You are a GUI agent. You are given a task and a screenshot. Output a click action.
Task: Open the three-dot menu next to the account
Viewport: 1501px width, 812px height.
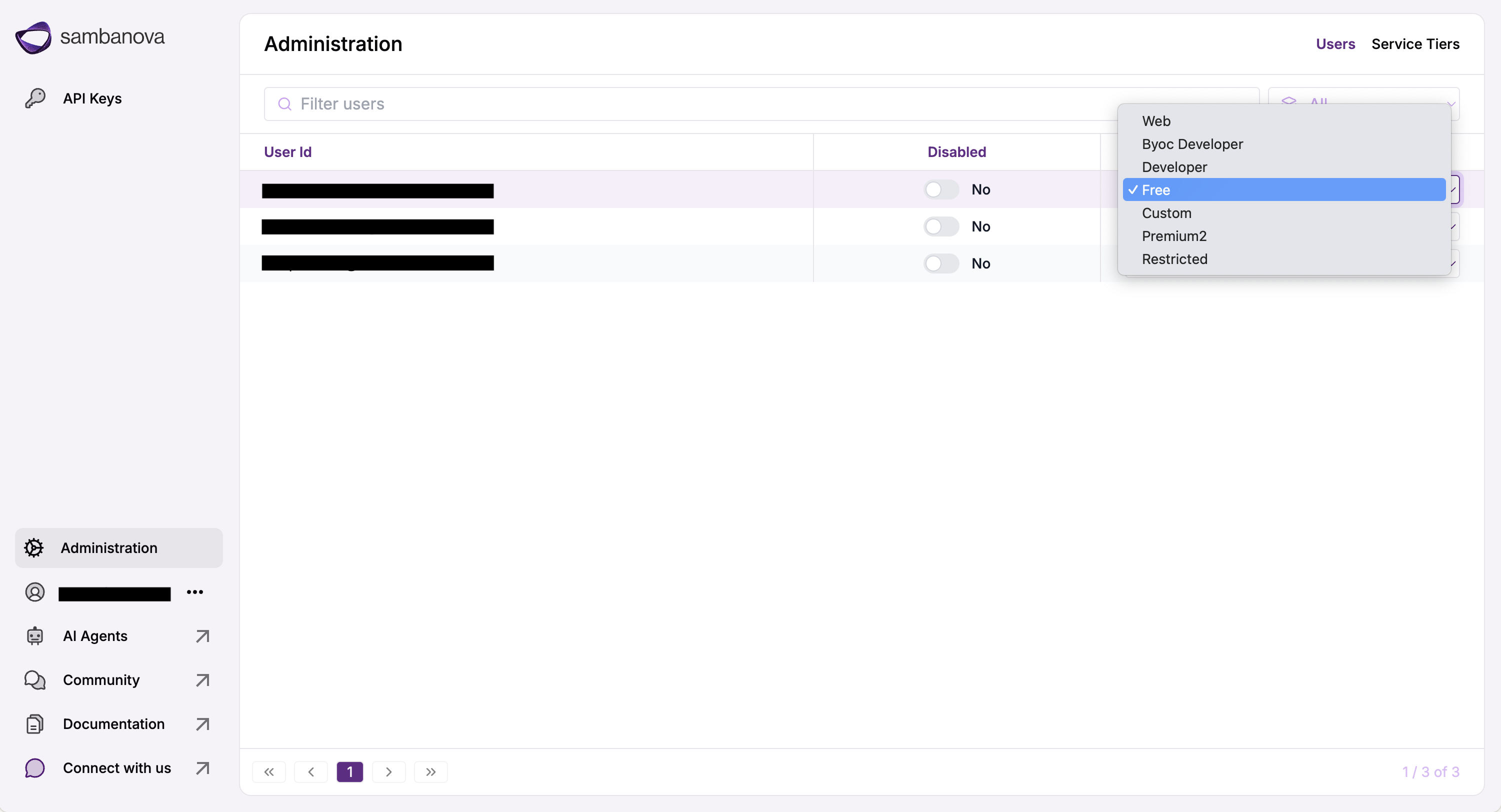pyautogui.click(x=194, y=592)
